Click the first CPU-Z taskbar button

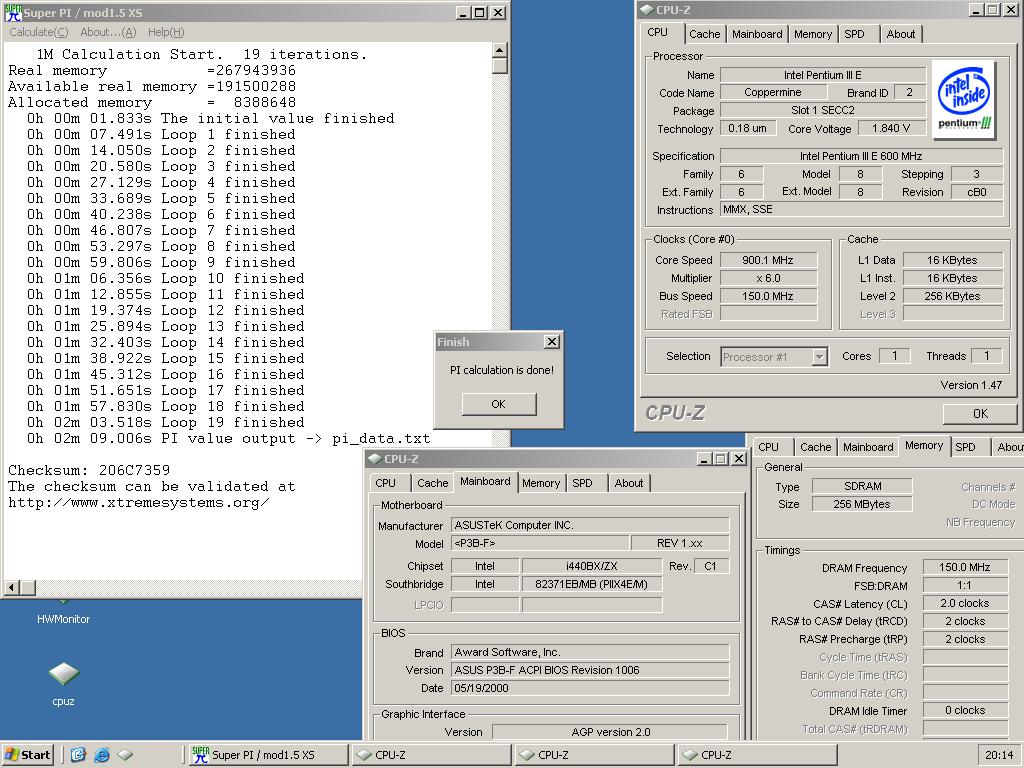tap(431, 755)
